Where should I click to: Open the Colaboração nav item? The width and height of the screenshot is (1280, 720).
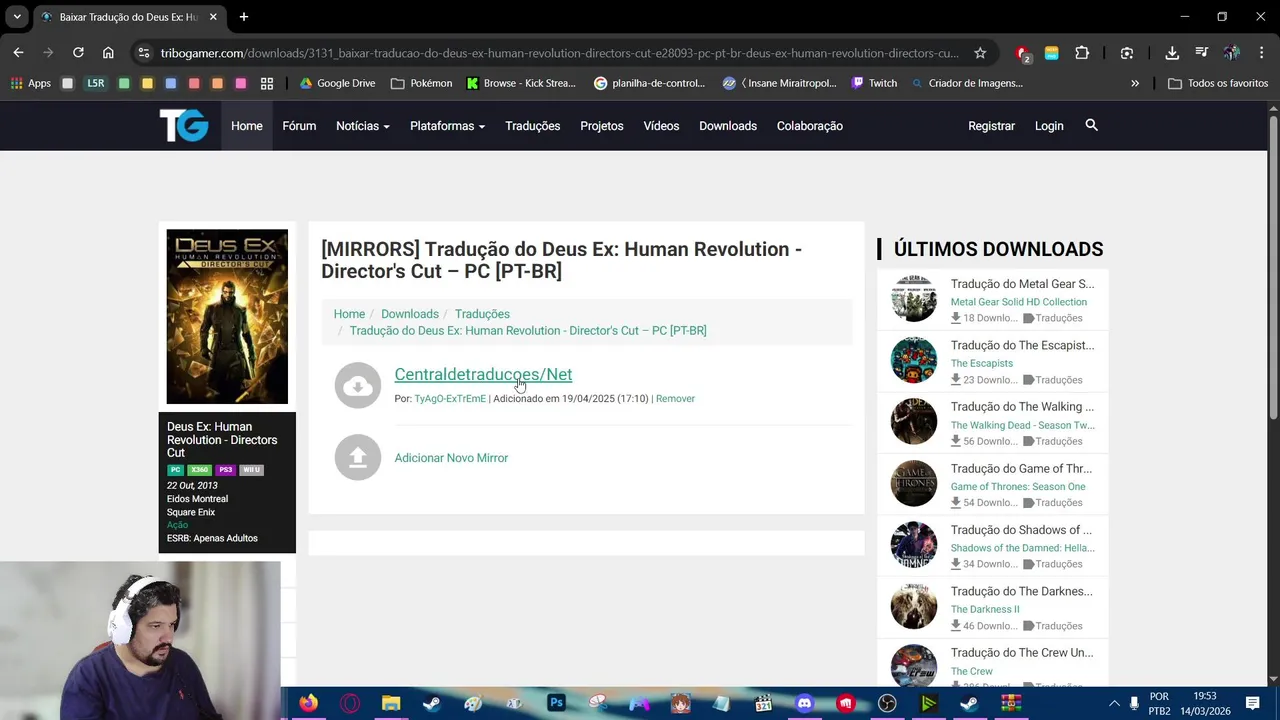810,126
